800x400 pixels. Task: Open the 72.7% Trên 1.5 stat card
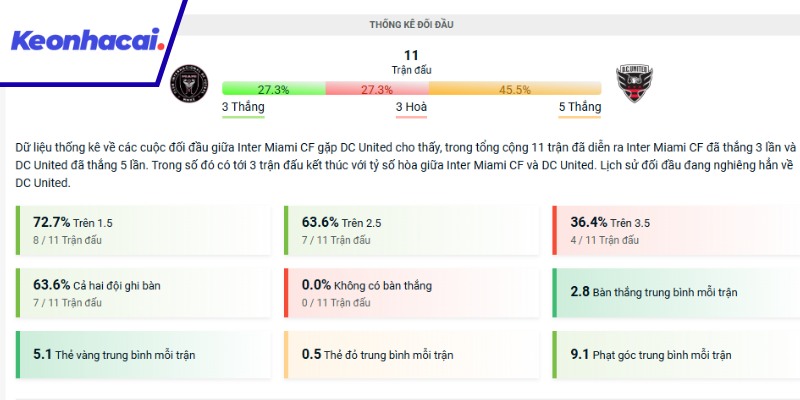tap(143, 230)
